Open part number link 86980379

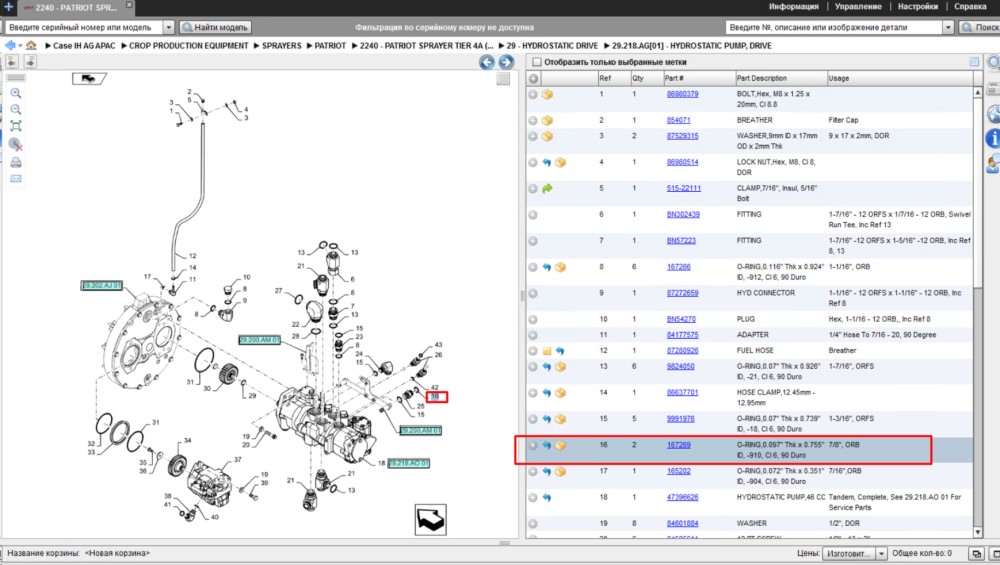coord(682,94)
